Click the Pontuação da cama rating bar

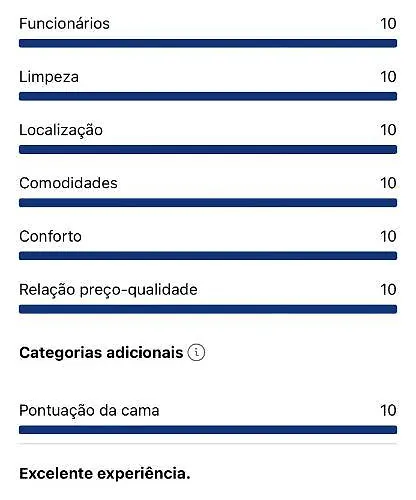(208, 430)
